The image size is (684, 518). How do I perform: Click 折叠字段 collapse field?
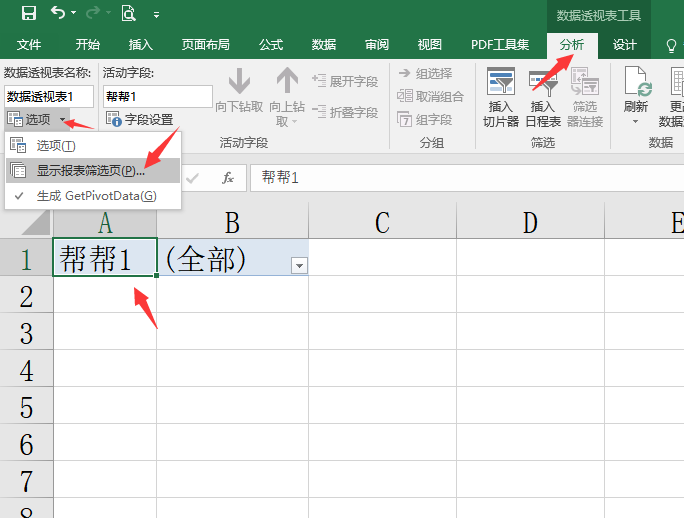[345, 112]
